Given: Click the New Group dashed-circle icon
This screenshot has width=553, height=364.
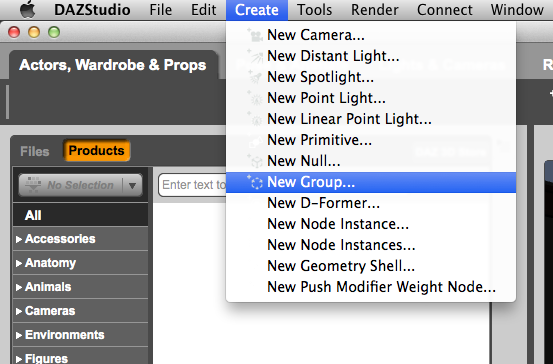Looking at the screenshot, I should (255, 182).
